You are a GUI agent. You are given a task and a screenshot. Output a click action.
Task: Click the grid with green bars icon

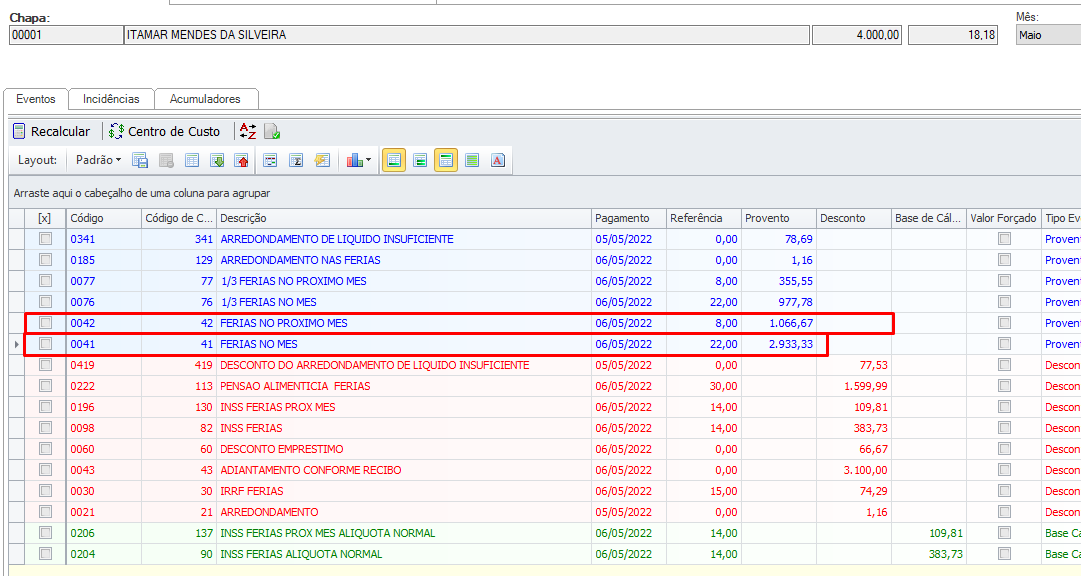click(420, 160)
